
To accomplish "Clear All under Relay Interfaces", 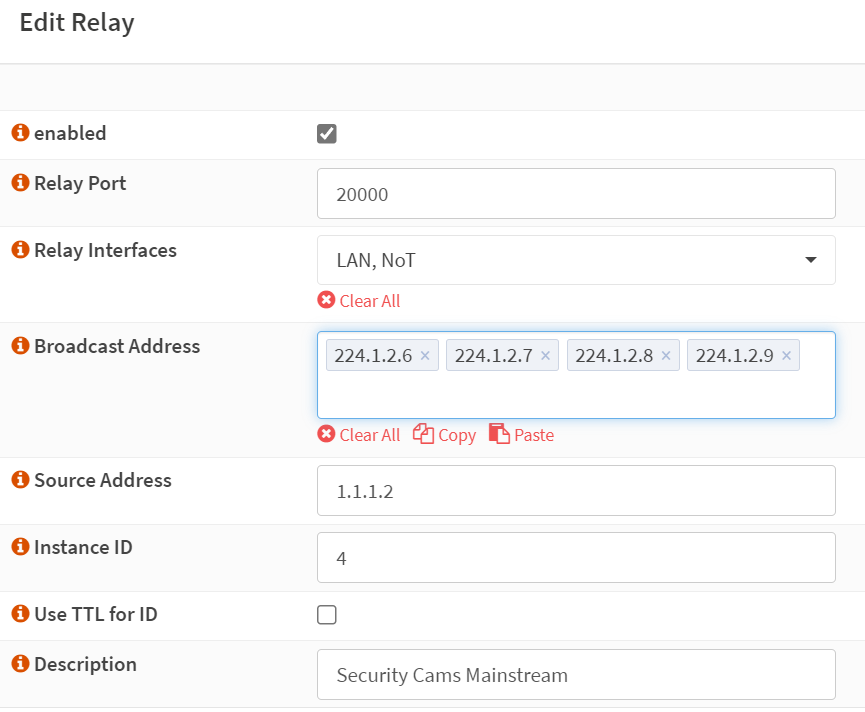I will point(359,301).
